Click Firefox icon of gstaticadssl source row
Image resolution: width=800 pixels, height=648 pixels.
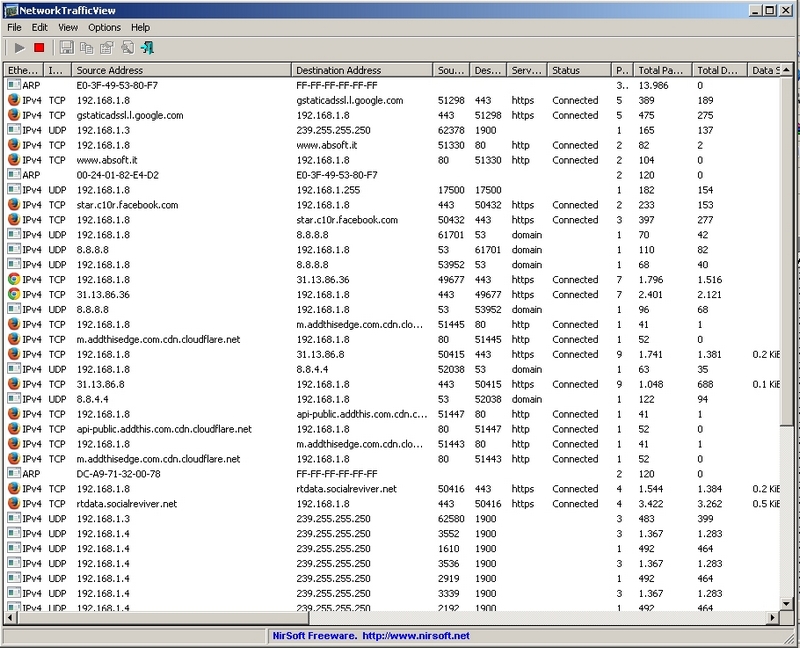pyautogui.click(x=14, y=115)
